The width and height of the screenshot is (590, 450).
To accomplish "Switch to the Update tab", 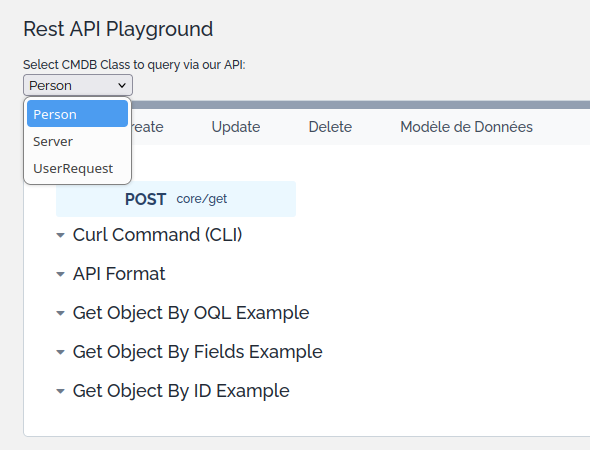I will click(236, 127).
